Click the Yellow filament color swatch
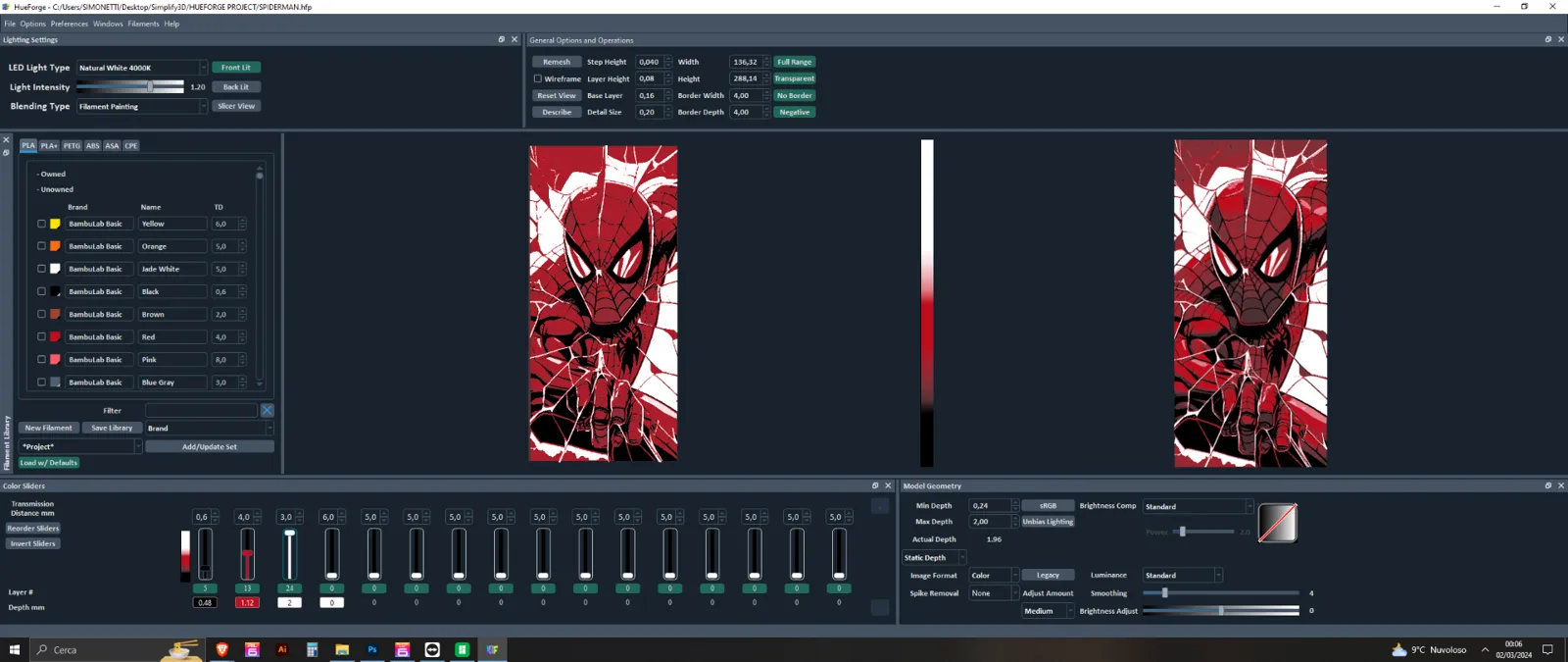Image resolution: width=1568 pixels, height=662 pixels. point(55,224)
